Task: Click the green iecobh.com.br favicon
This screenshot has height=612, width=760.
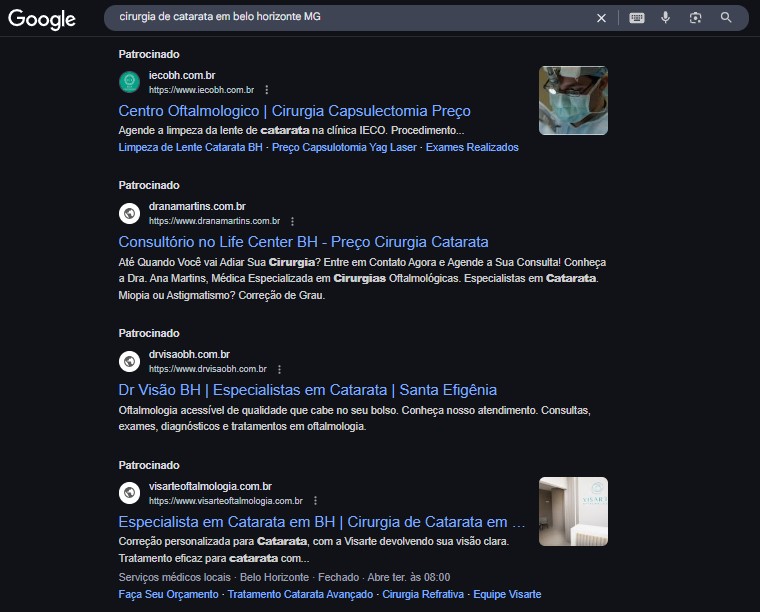Action: tap(129, 81)
